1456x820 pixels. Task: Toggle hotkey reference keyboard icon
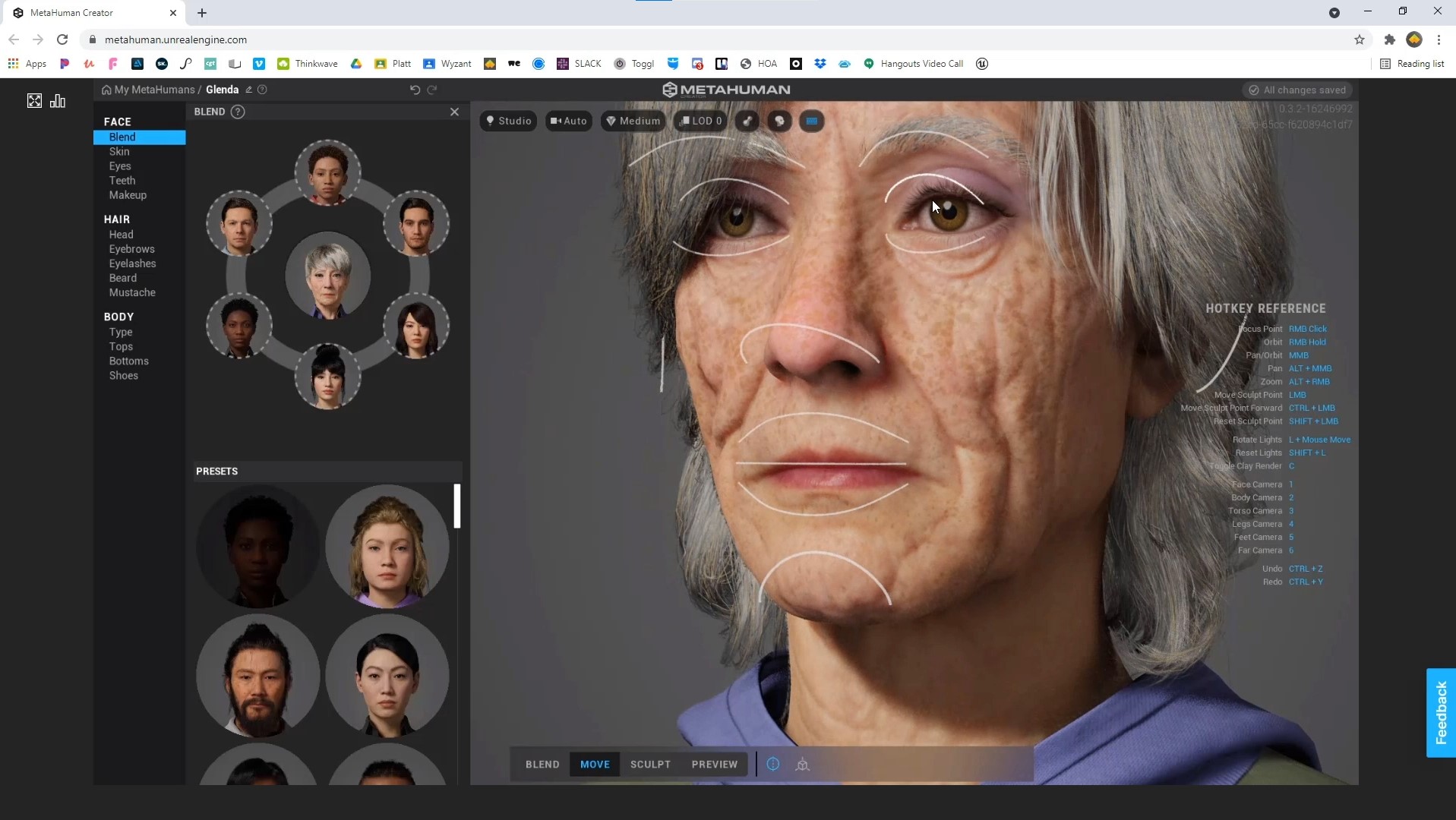point(811,121)
